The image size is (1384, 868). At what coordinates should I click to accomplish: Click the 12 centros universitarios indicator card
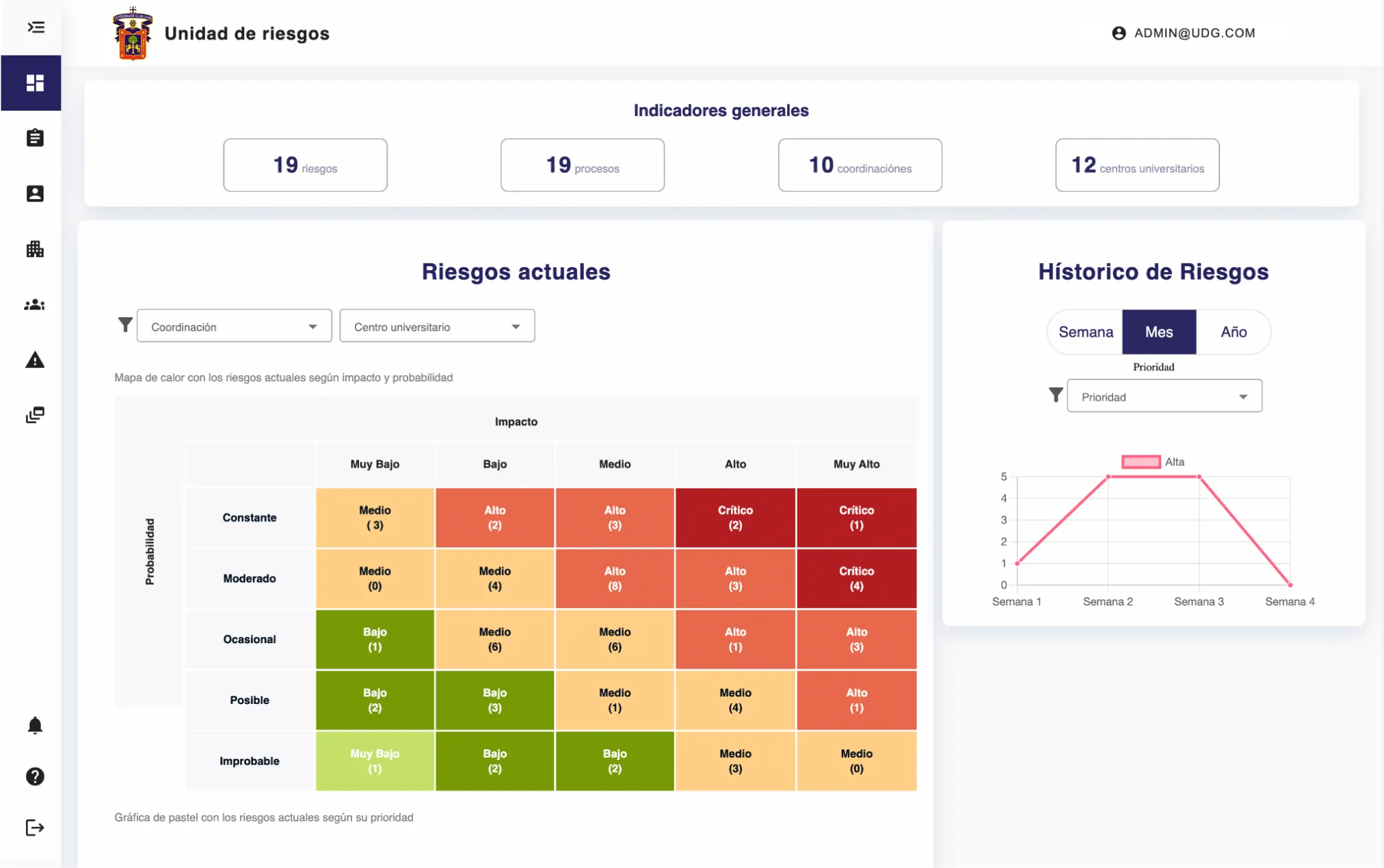tap(1137, 165)
